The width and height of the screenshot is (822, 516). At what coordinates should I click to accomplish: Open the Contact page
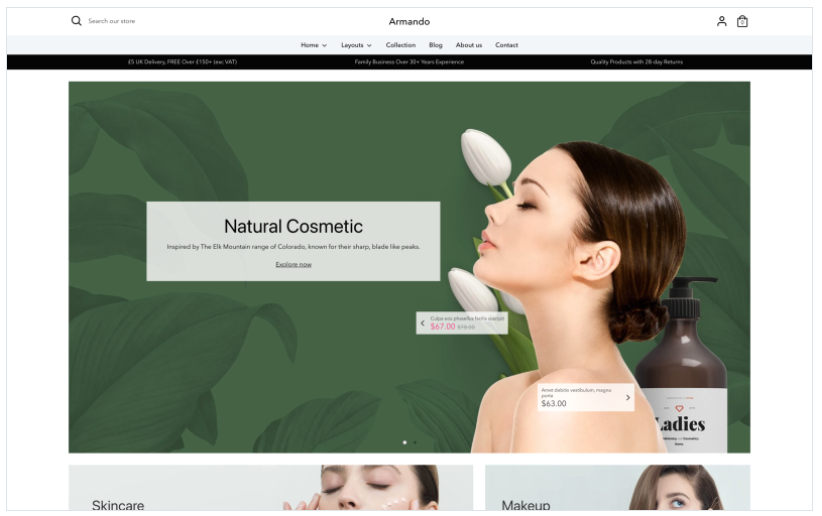point(507,45)
